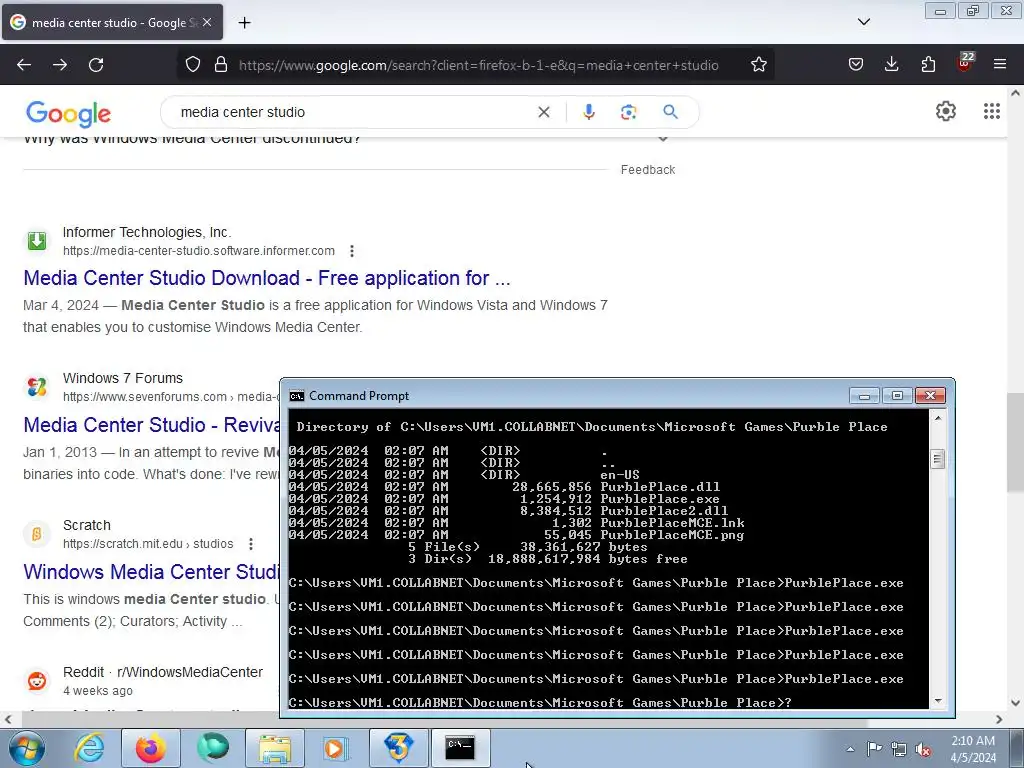Image resolution: width=1024 pixels, height=768 pixels.
Task: Submit search with magnifying glass icon
Action: tap(670, 112)
